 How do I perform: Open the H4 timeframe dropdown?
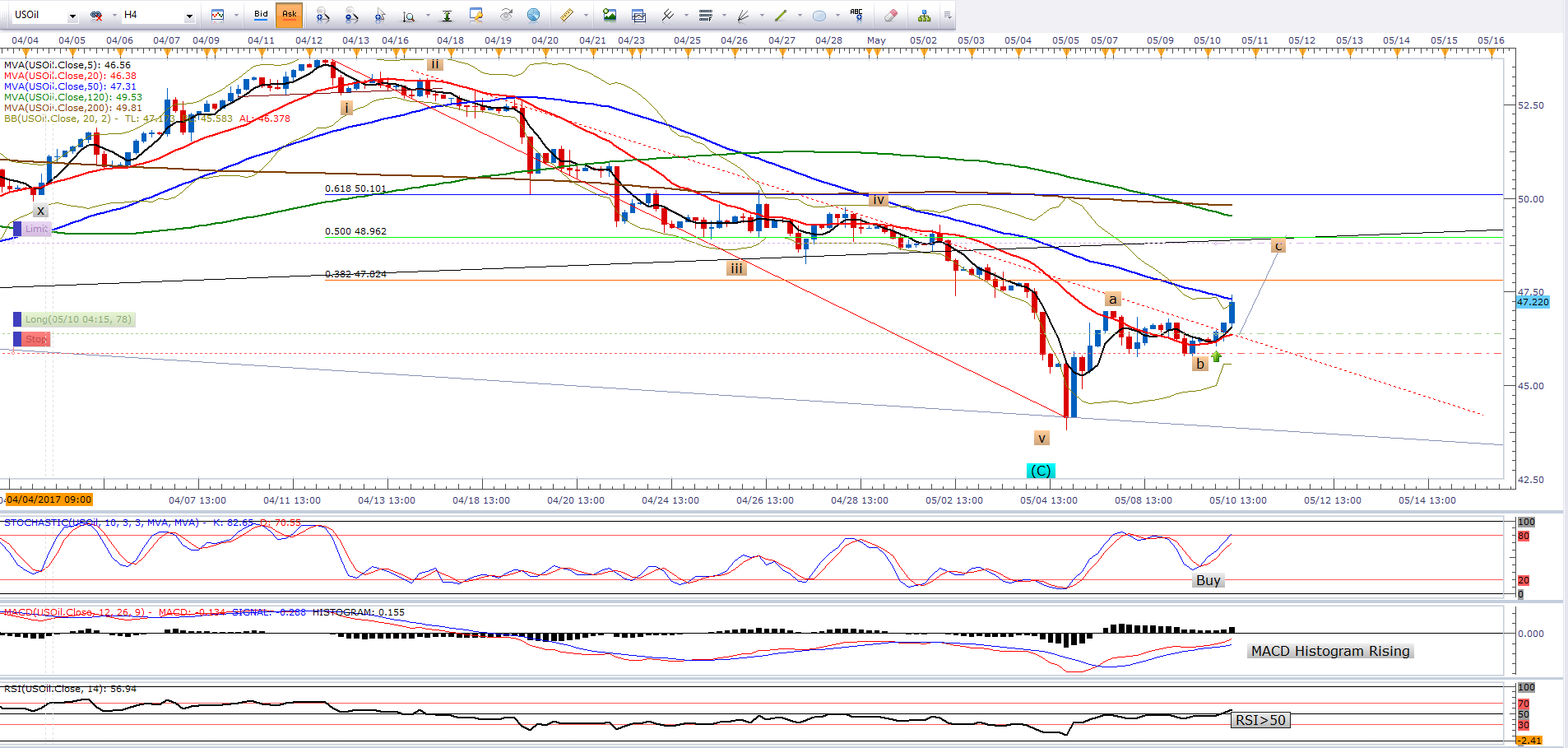[x=189, y=16]
